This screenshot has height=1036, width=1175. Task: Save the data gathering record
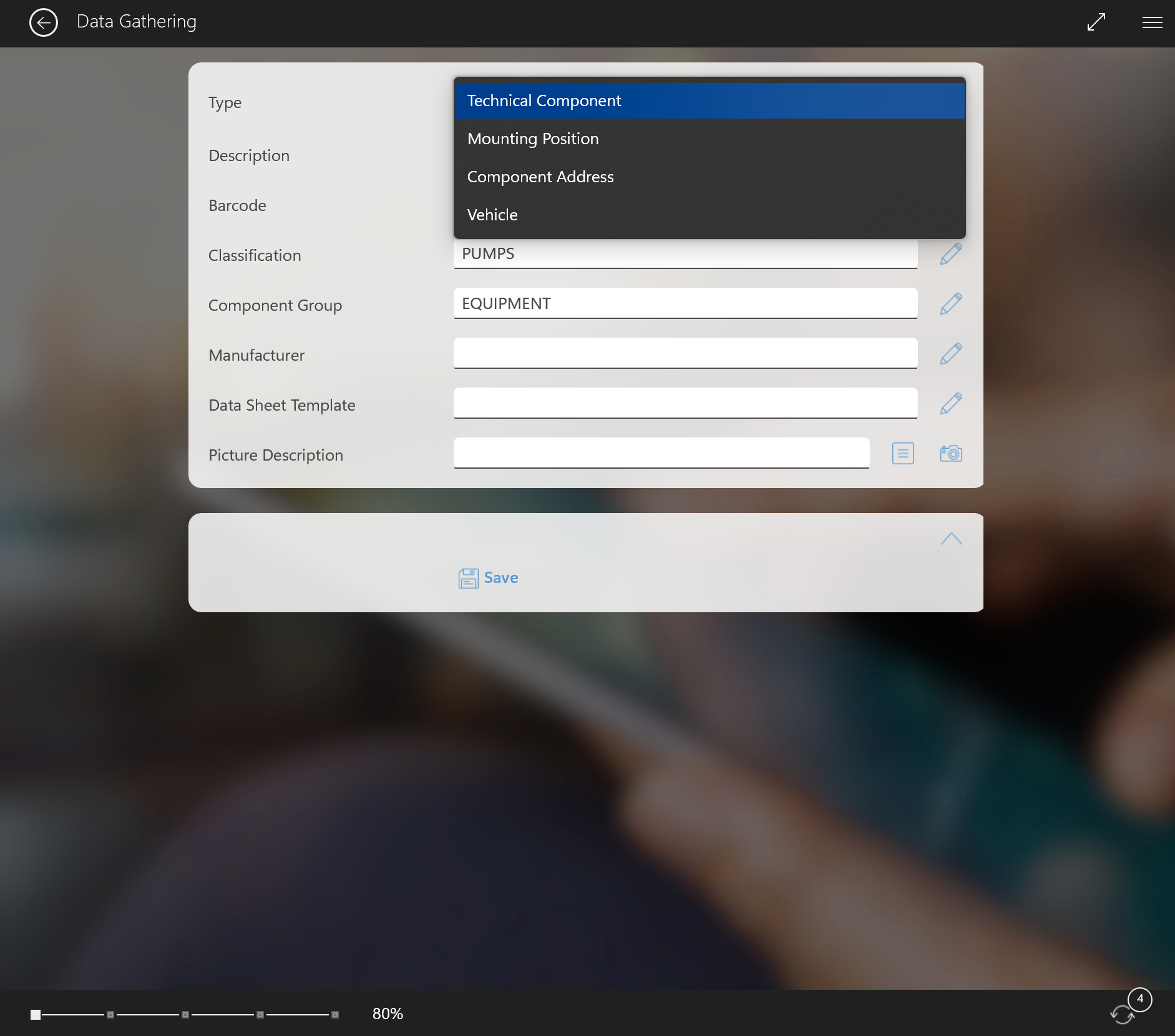point(488,578)
